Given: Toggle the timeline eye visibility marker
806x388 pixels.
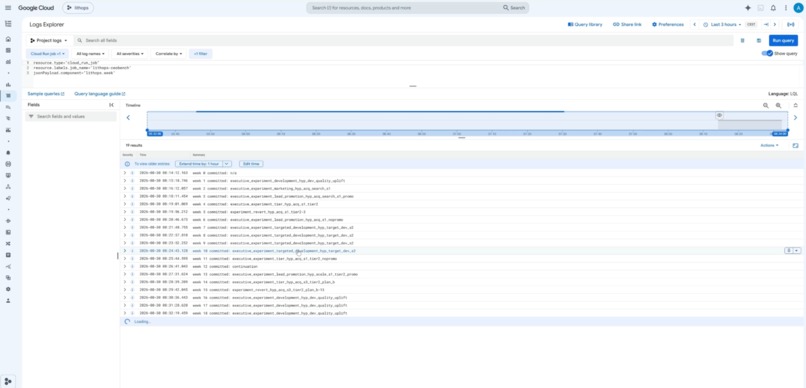Looking at the screenshot, I should pyautogui.click(x=719, y=115).
